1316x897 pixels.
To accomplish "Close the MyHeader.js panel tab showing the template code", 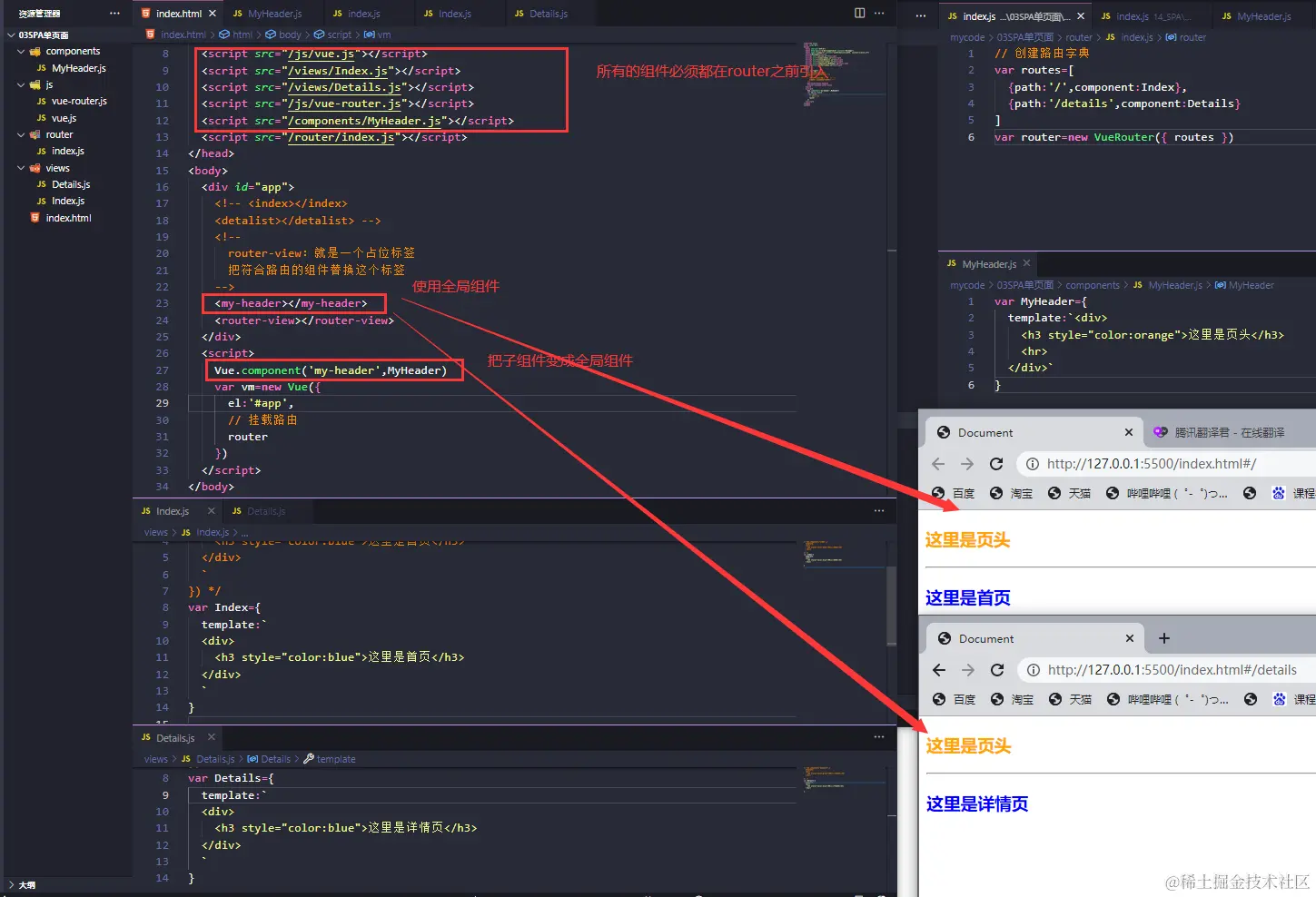I will pyautogui.click(x=1026, y=263).
